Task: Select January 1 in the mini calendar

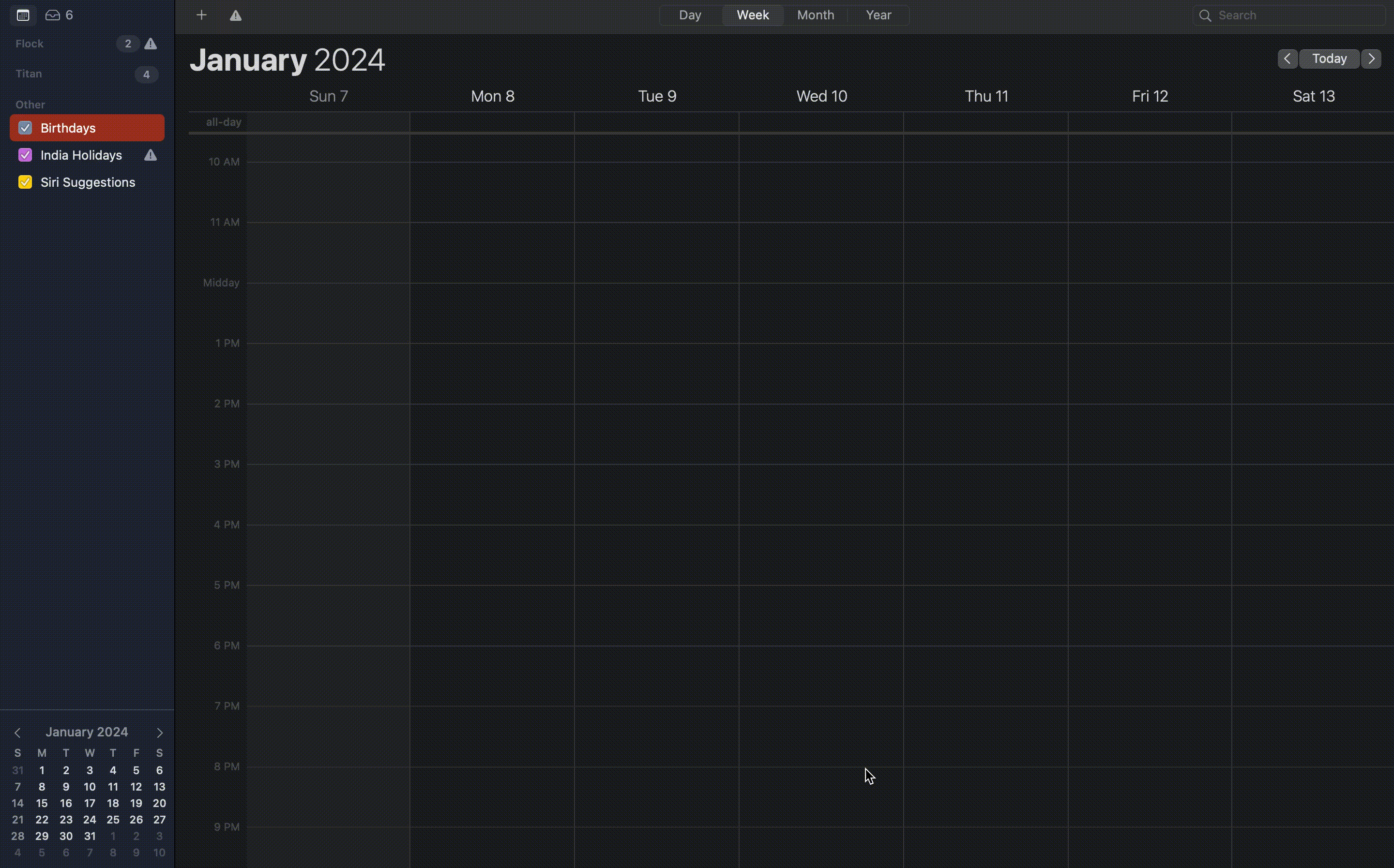Action: 42,770
